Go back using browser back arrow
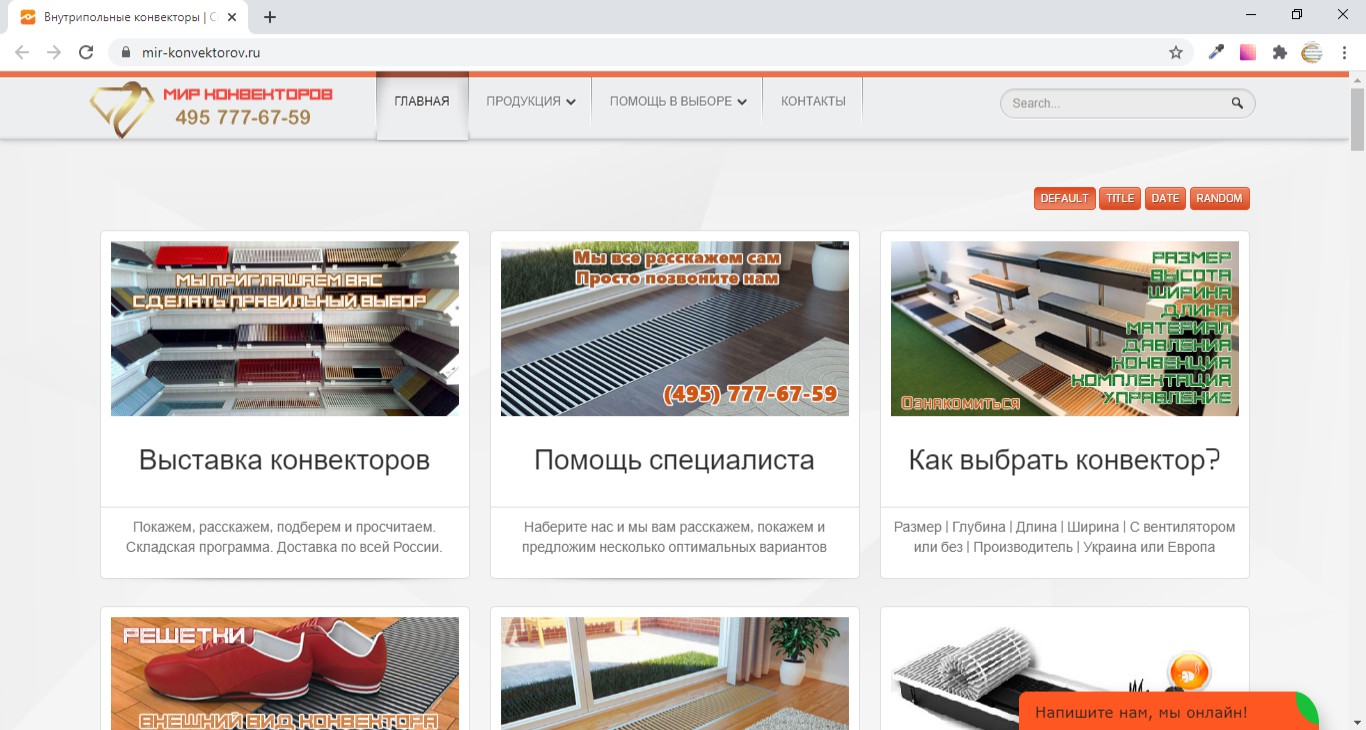This screenshot has height=730, width=1366. [22, 52]
